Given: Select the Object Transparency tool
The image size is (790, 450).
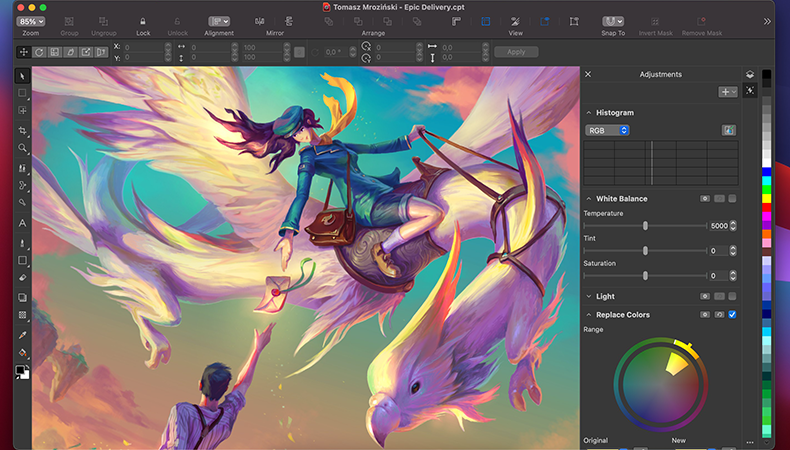Looking at the screenshot, I should tap(22, 315).
